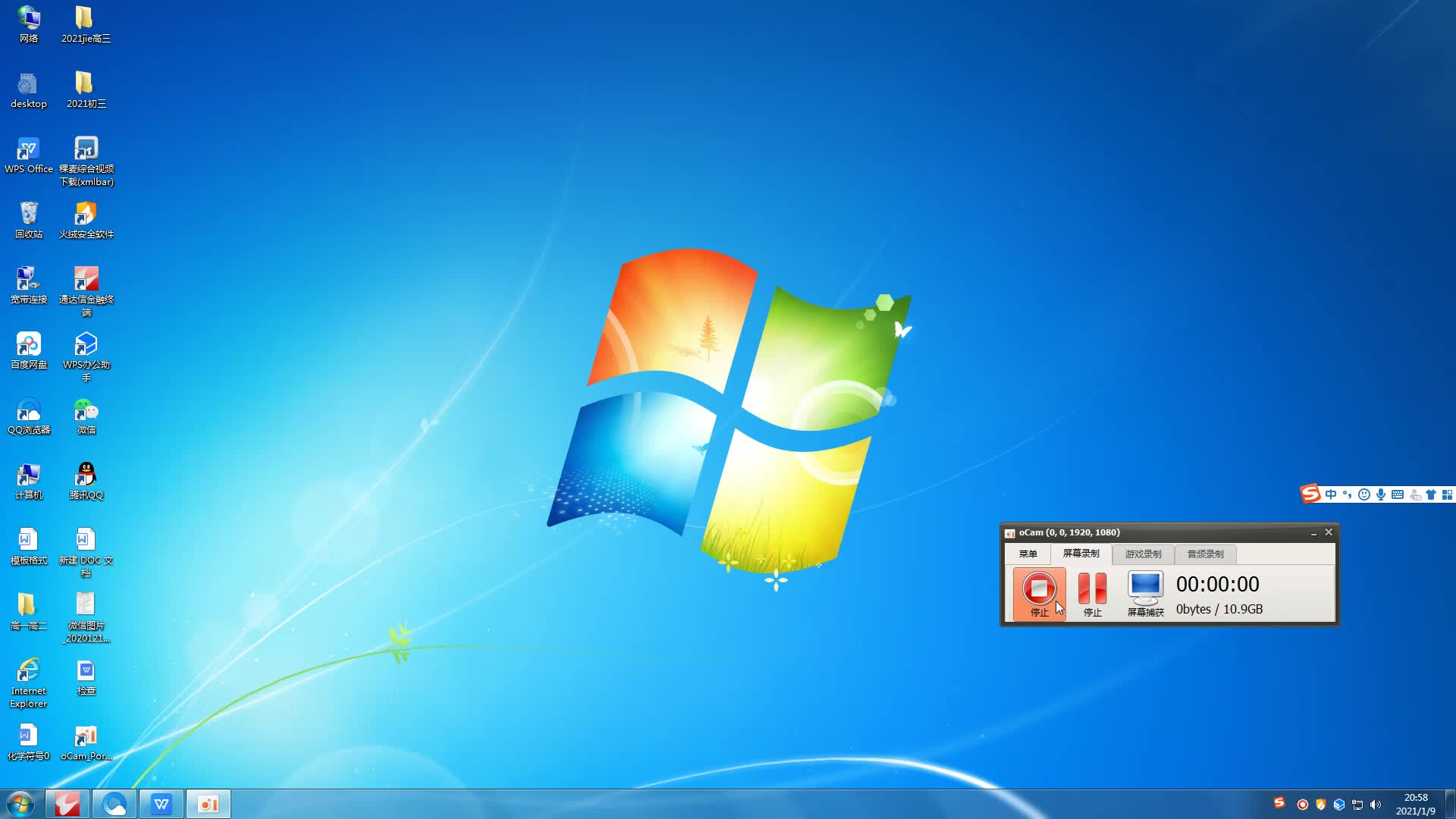Image resolution: width=1456 pixels, height=819 pixels.
Task: Select the 2021jie高三 folder on desktop
Action: pyautogui.click(x=86, y=24)
